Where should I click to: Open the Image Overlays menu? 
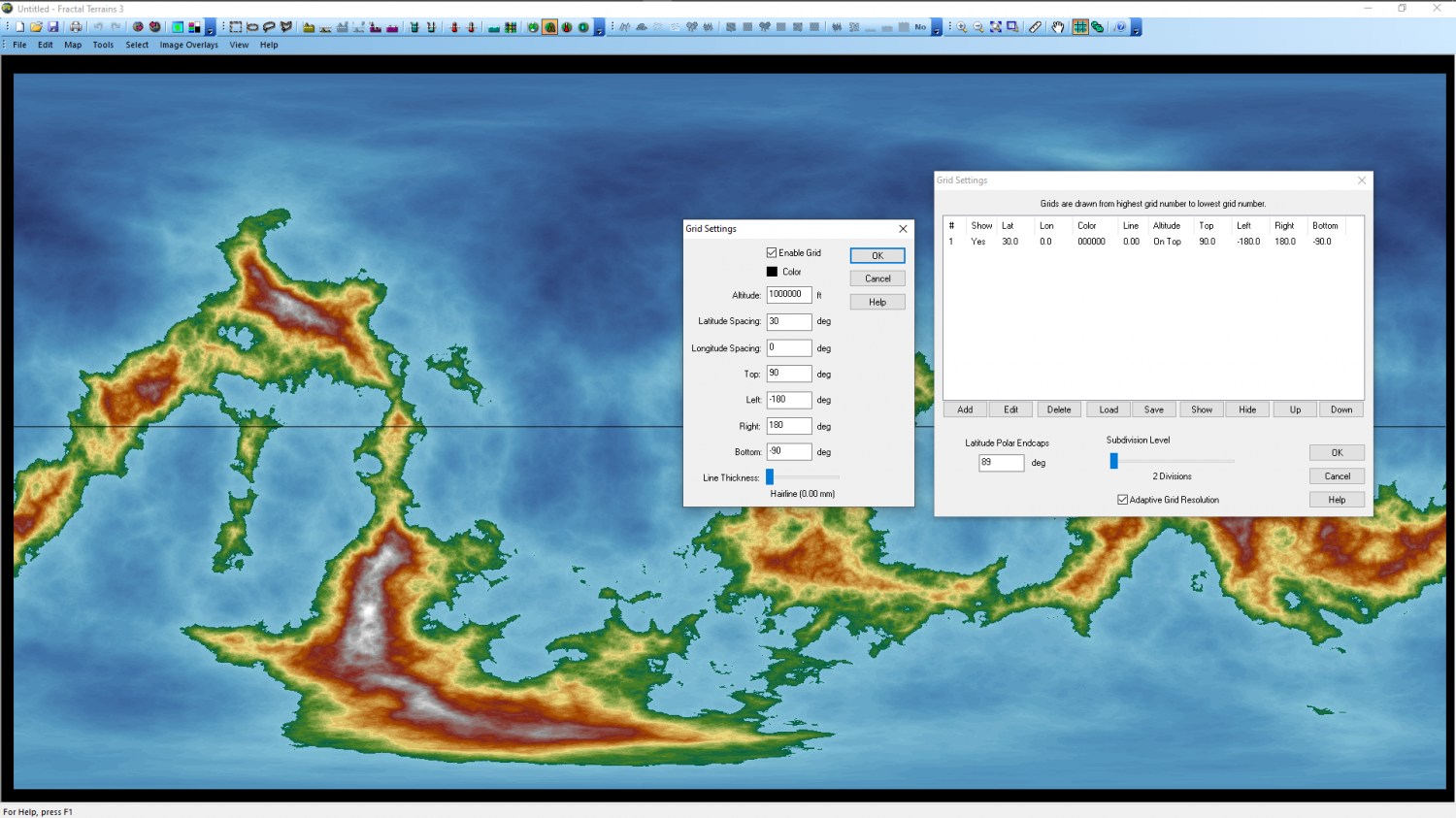189,45
